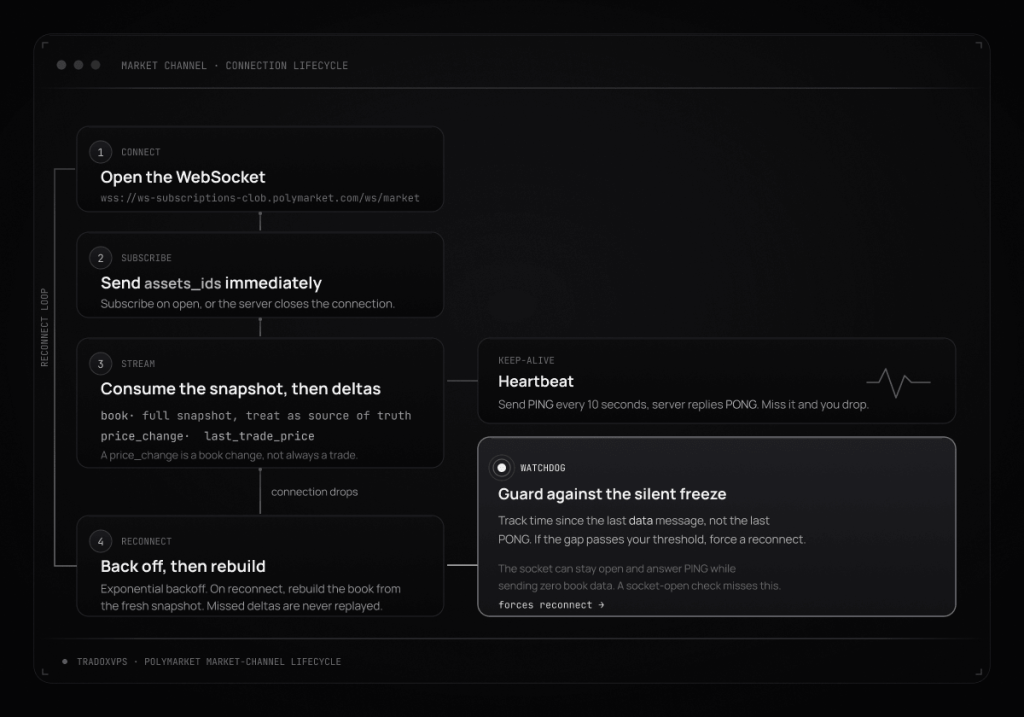The width and height of the screenshot is (1024, 717).
Task: Select "Send assets_ids immediately" heading
Action: (211, 283)
